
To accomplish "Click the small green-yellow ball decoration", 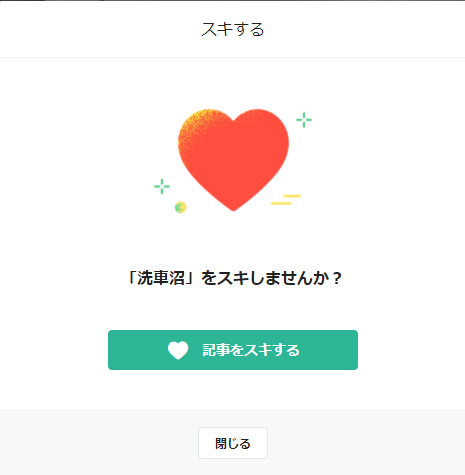I will tap(181, 207).
